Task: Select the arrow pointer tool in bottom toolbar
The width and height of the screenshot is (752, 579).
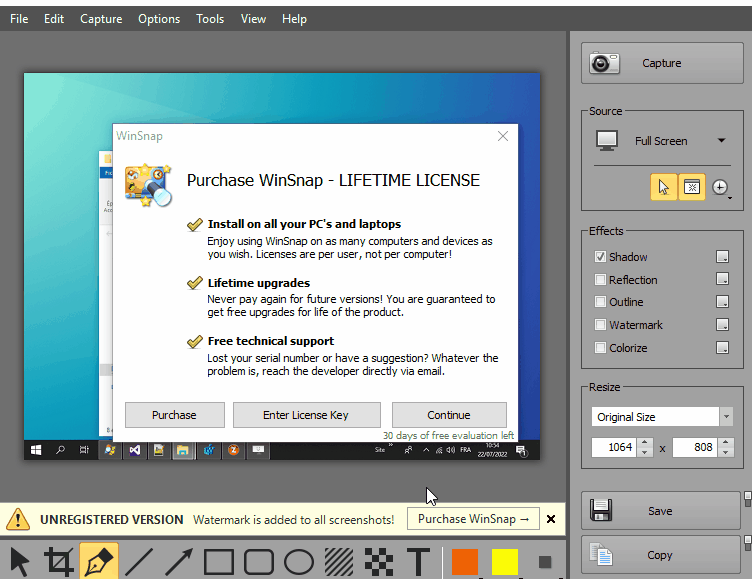Action: tap(20, 561)
